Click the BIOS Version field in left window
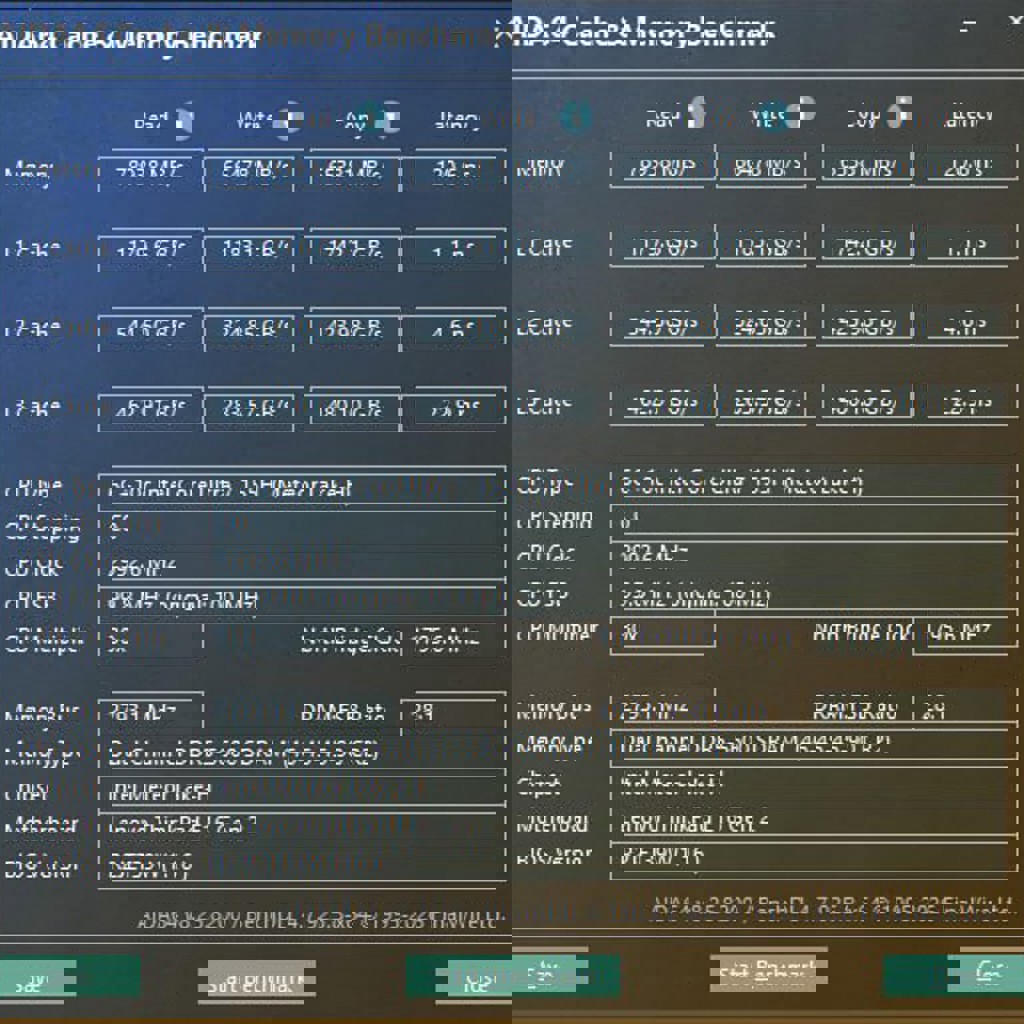The image size is (1024, 1024). (301, 866)
